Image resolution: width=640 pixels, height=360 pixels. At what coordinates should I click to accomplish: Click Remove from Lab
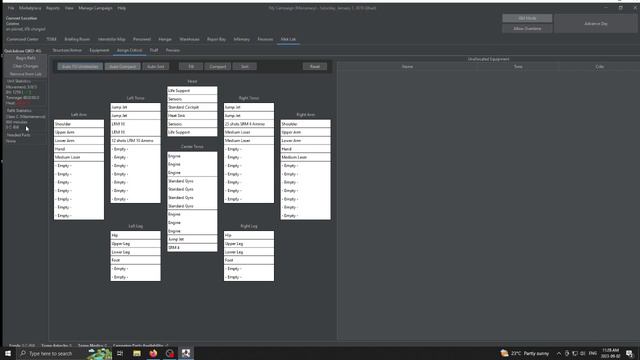tap(26, 74)
